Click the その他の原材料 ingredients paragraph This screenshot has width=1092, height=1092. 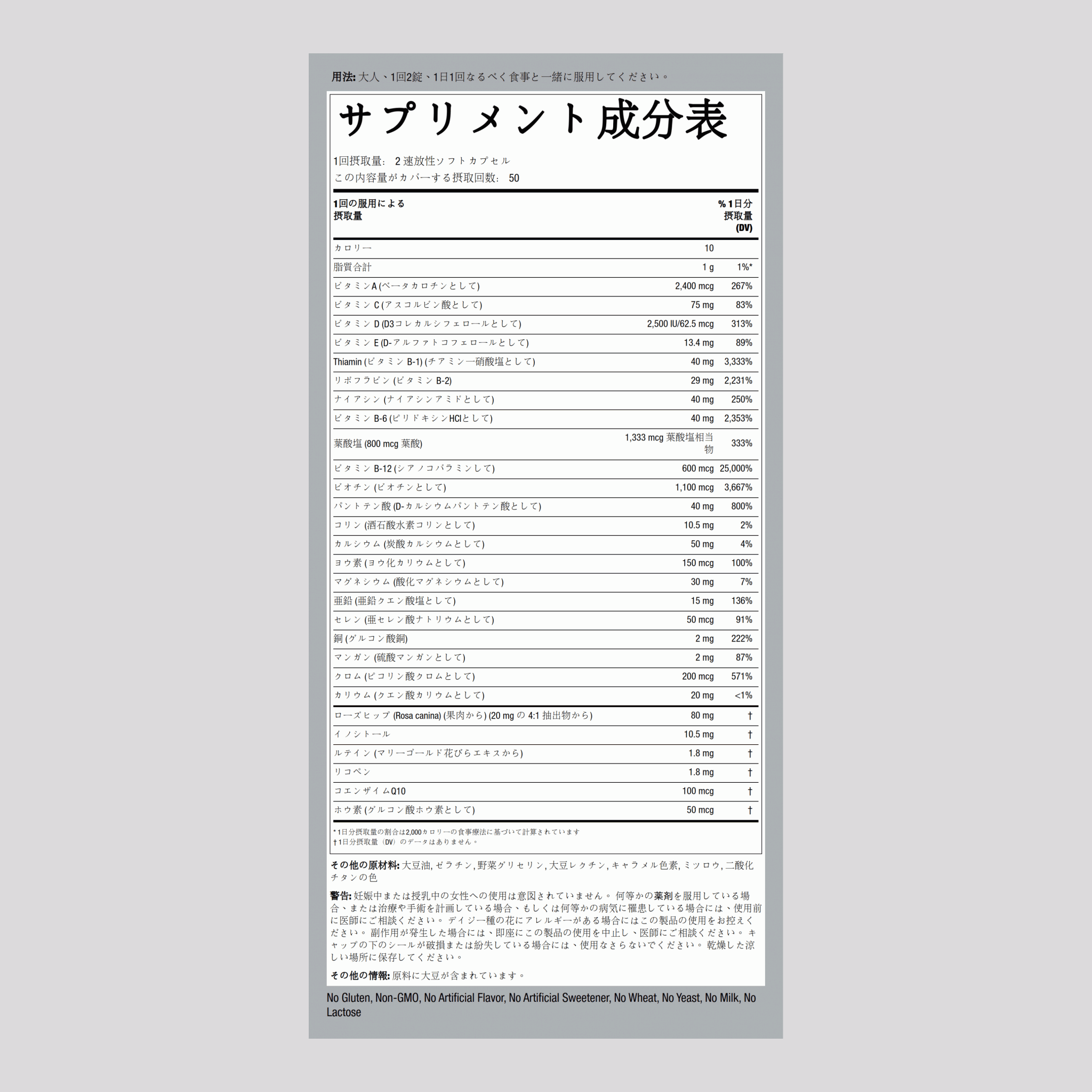[x=542, y=871]
